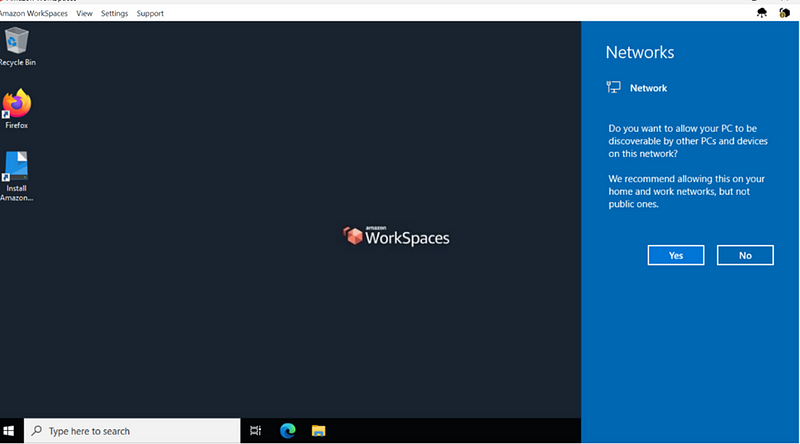Screen dimensions: 800x444
Task: Click No to decline network discovery
Action: [745, 255]
